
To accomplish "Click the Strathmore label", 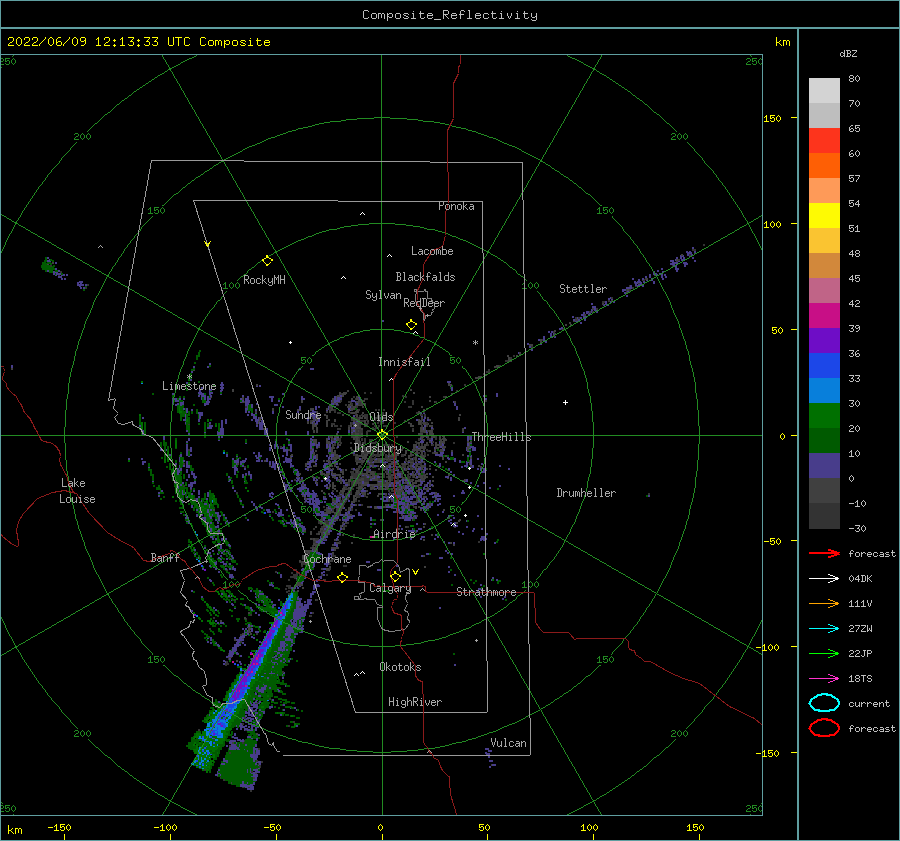I will pyautogui.click(x=486, y=592).
